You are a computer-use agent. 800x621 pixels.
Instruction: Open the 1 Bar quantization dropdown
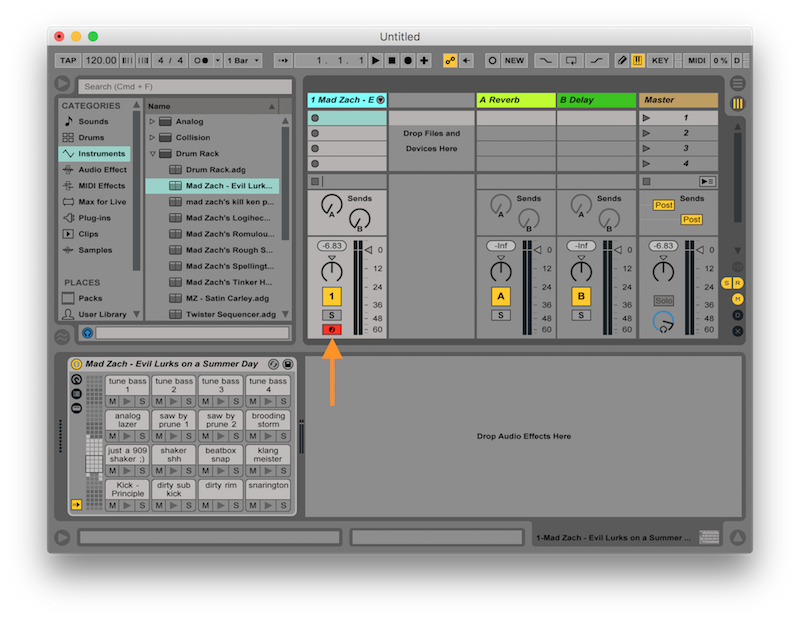coord(242,61)
